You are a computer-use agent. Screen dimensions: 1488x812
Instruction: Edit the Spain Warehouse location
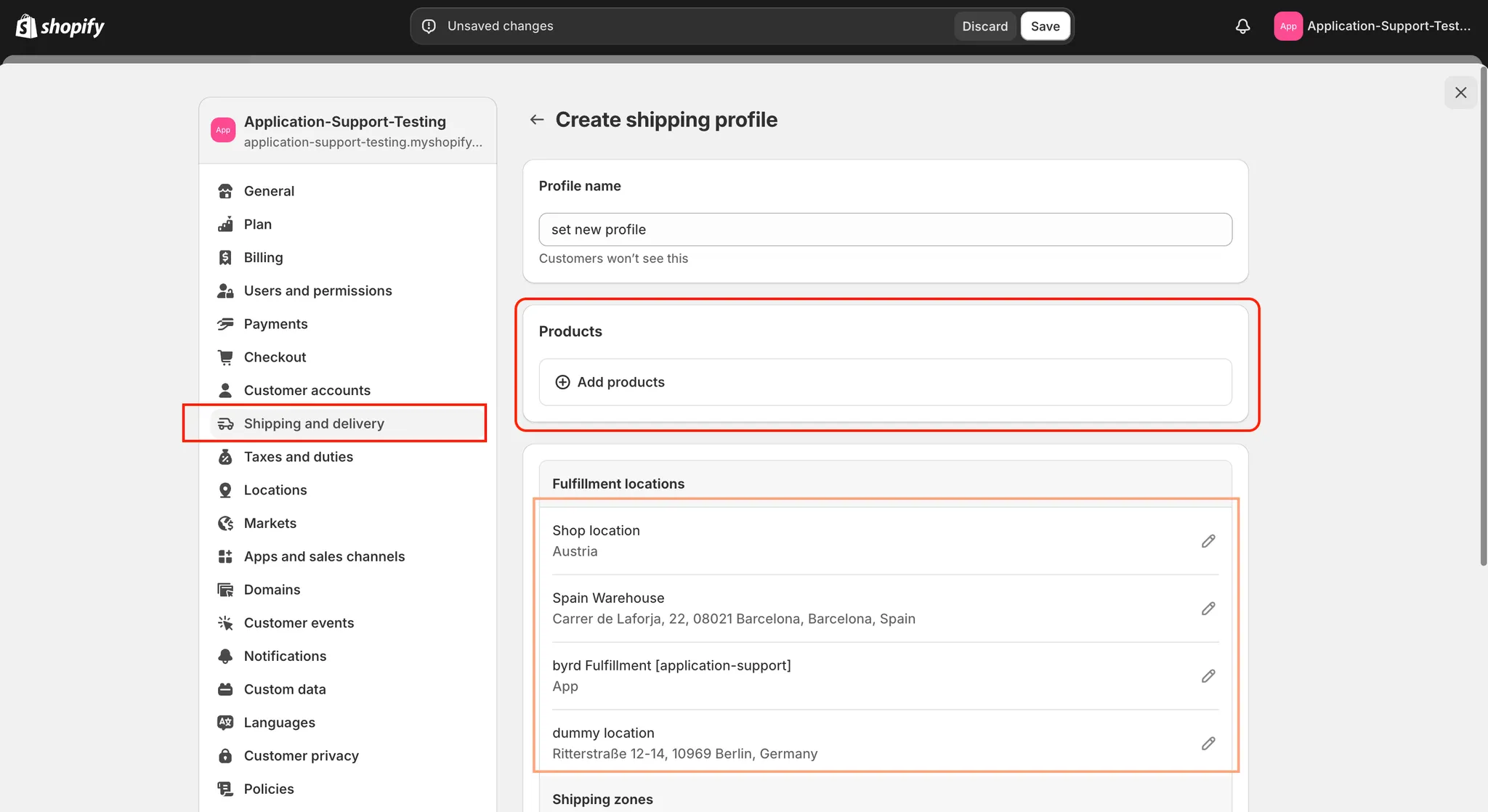click(x=1208, y=609)
